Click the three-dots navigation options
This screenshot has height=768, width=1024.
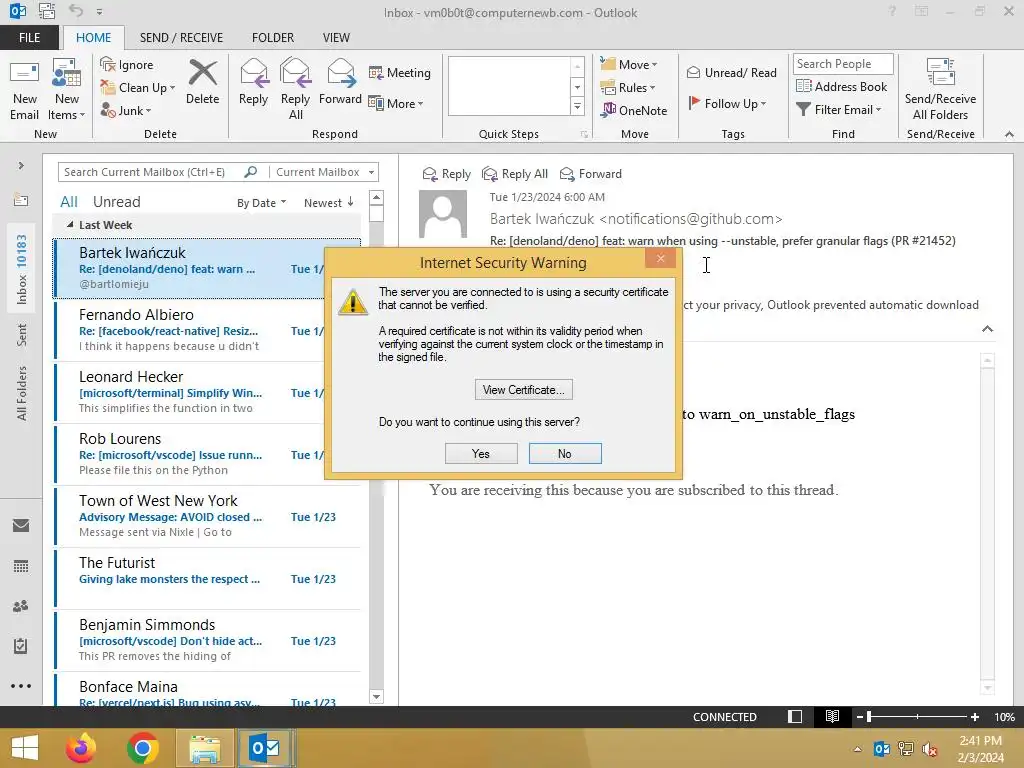(x=21, y=686)
